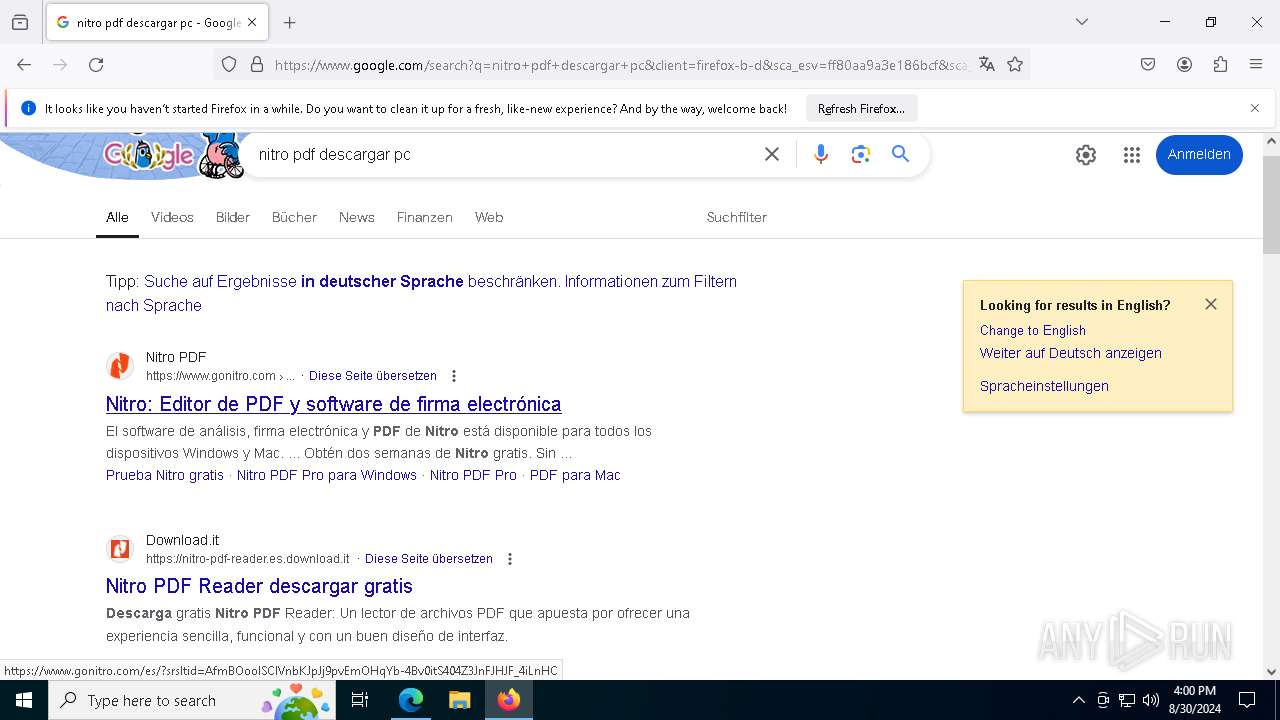Open Nitro PDF Pro para Windows sitelink
Screen dimensions: 1280x720
(327, 475)
